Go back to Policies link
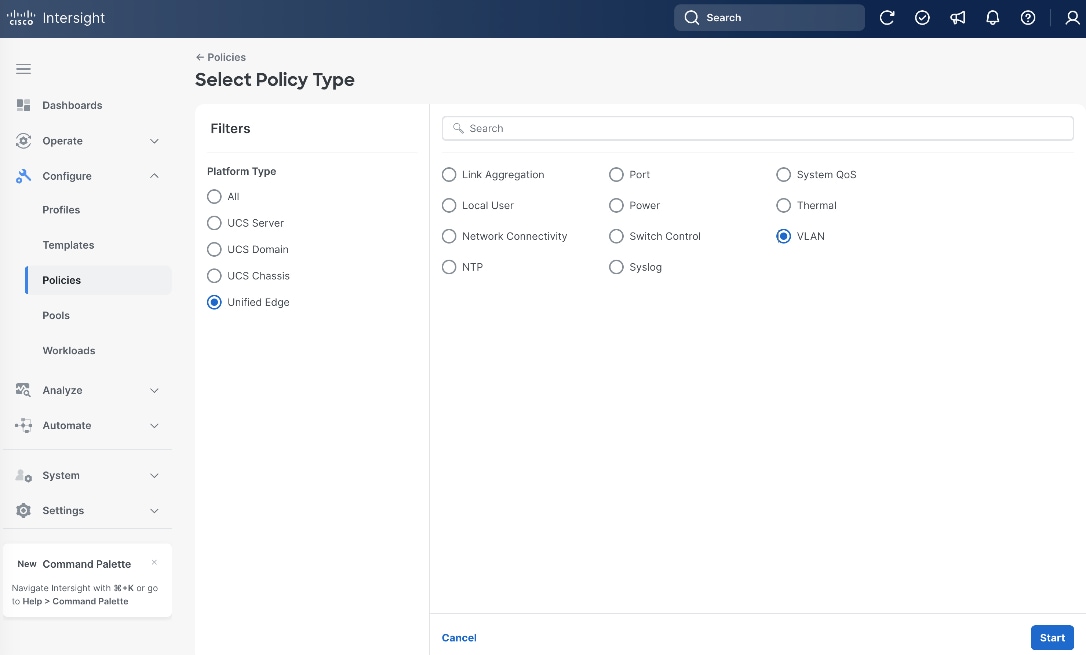 click(x=221, y=57)
